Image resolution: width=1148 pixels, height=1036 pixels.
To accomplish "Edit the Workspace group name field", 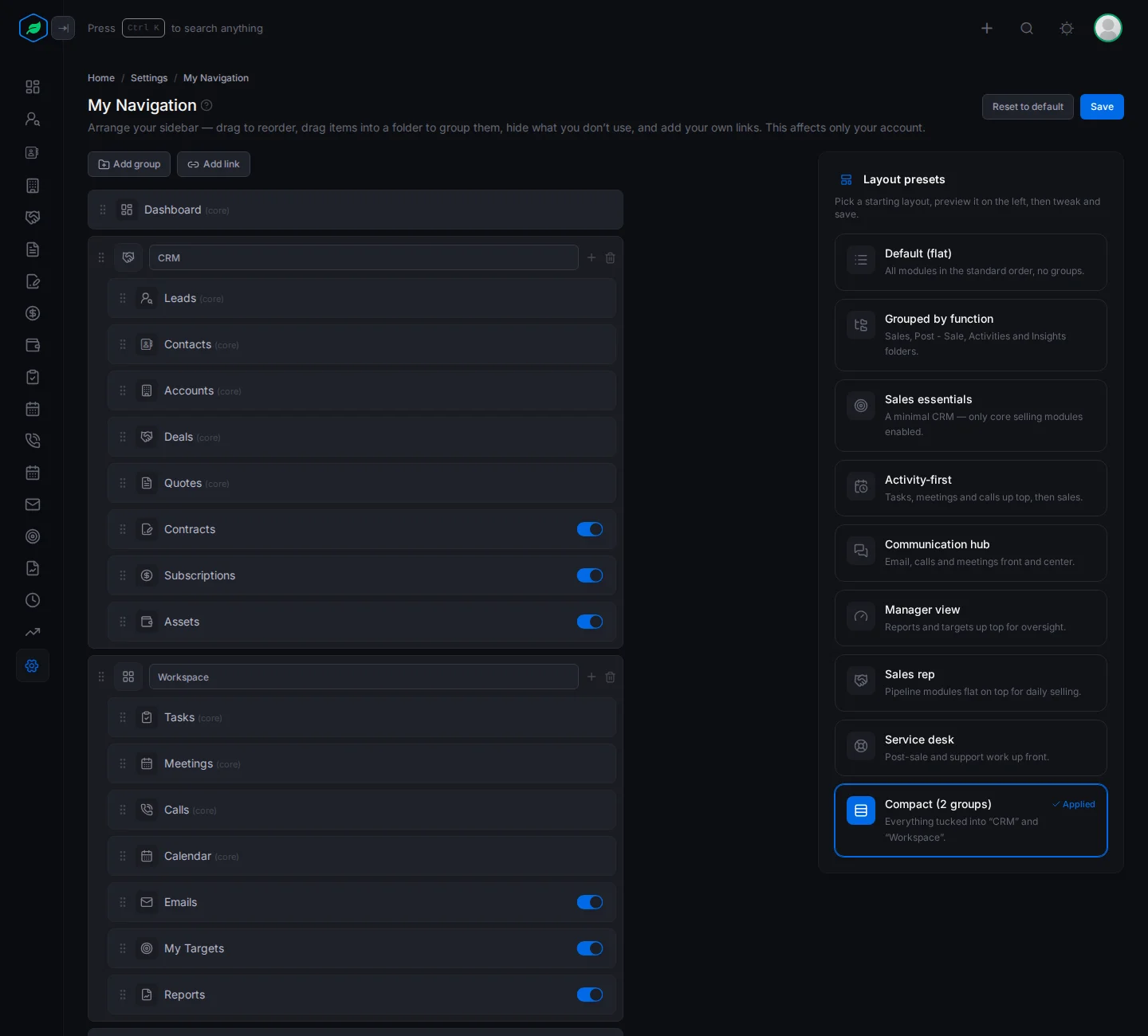I will 364,677.
